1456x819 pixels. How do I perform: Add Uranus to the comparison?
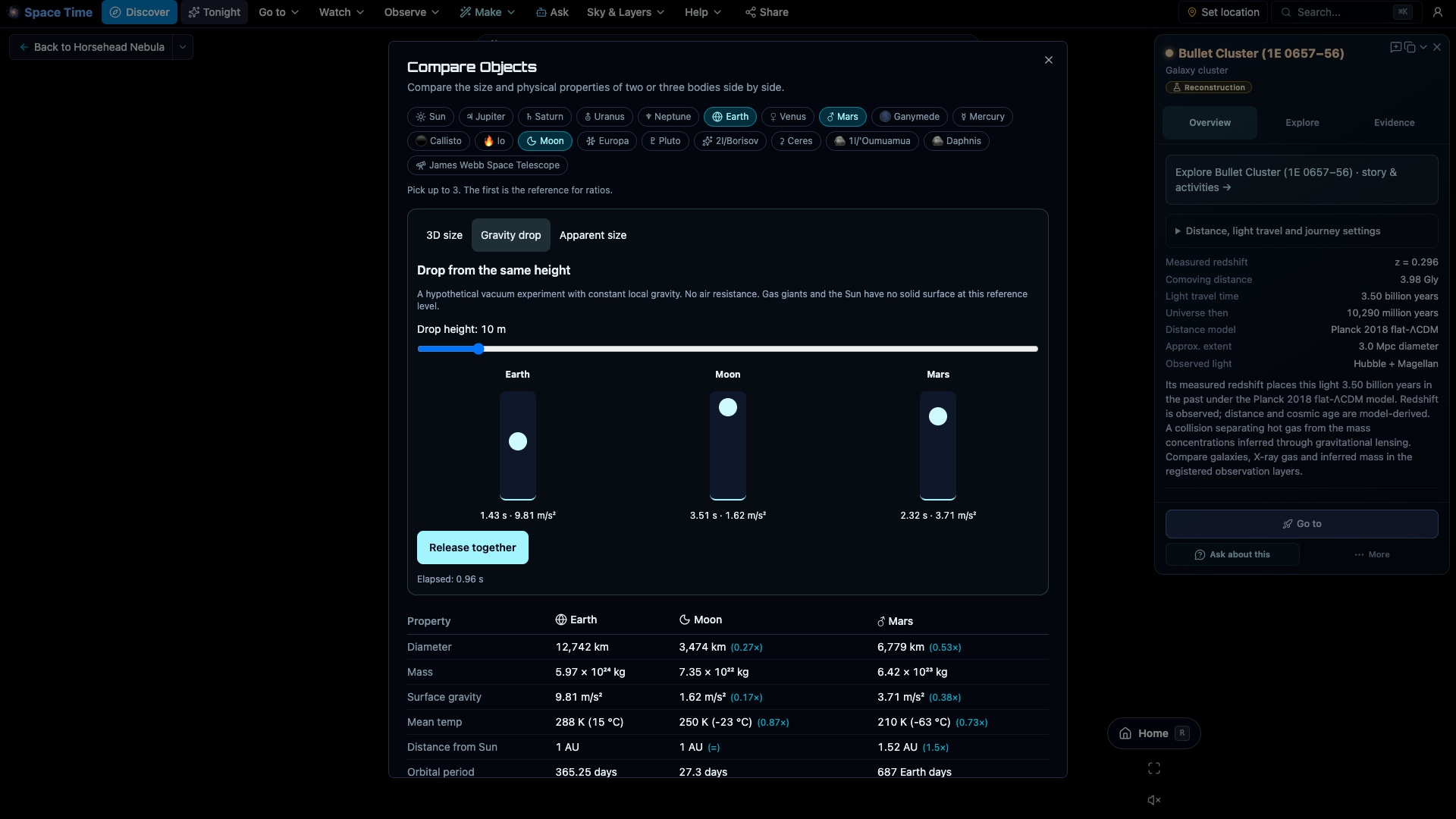[x=604, y=117]
